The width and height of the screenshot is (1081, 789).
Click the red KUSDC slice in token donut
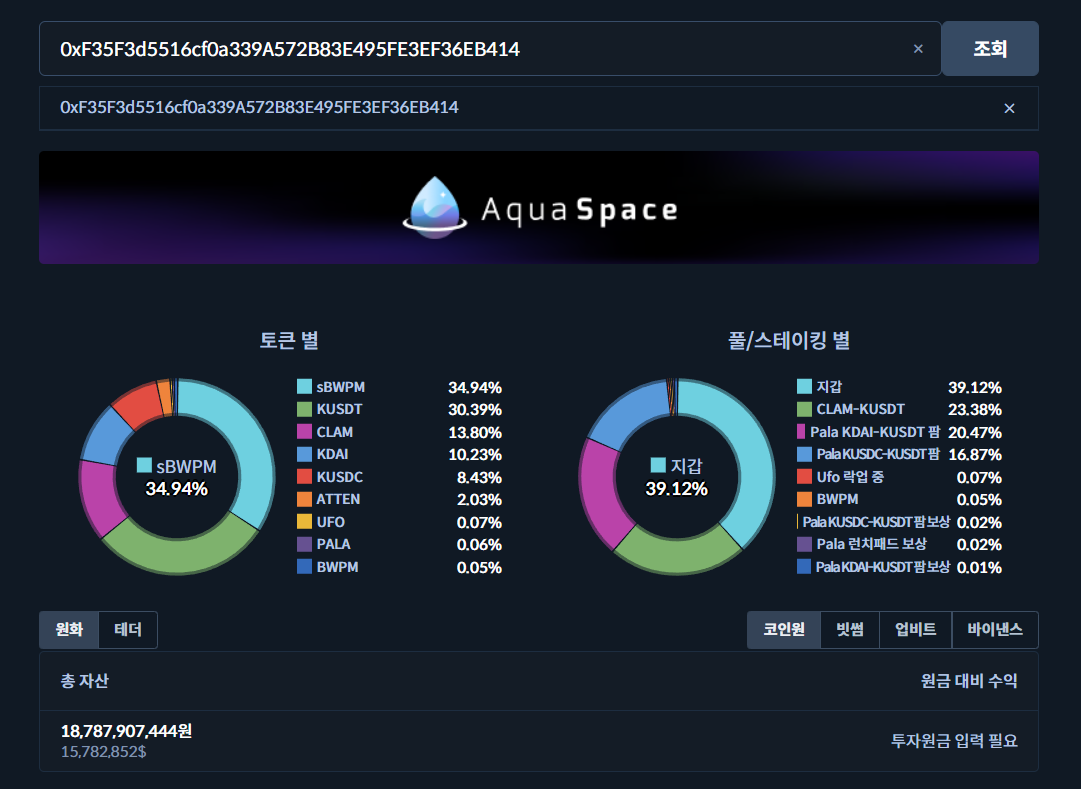[141, 403]
